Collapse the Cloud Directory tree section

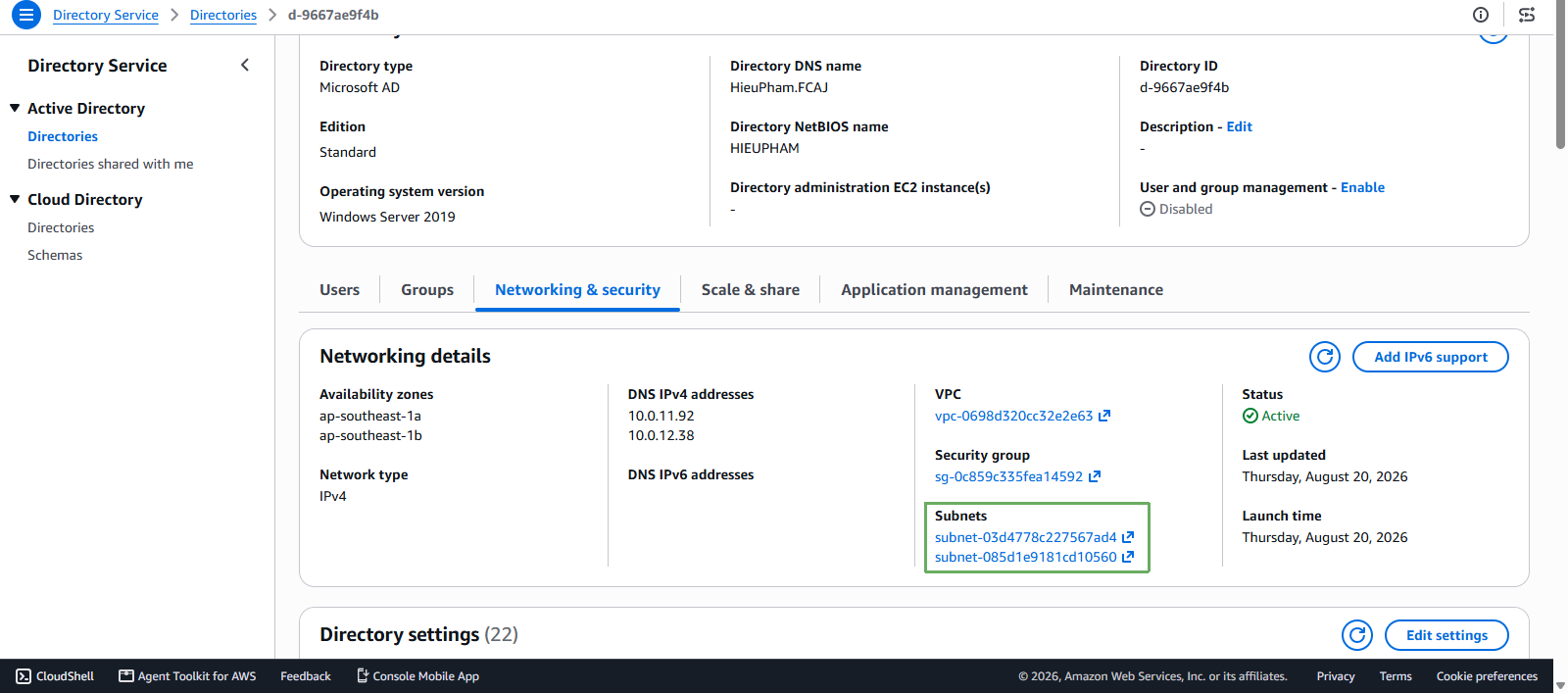[x=15, y=199]
